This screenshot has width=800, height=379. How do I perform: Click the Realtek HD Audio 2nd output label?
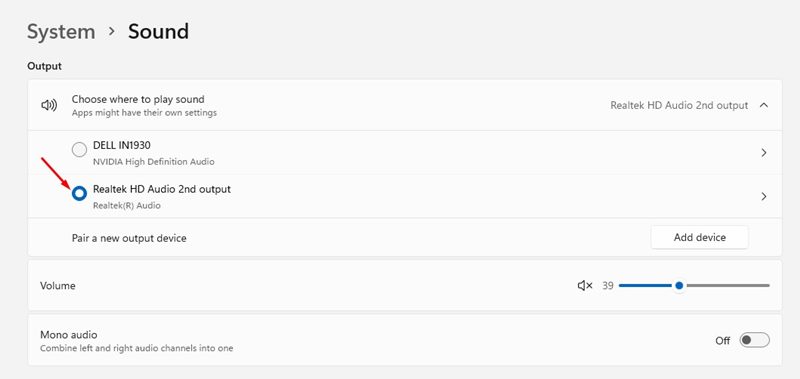[x=162, y=189]
